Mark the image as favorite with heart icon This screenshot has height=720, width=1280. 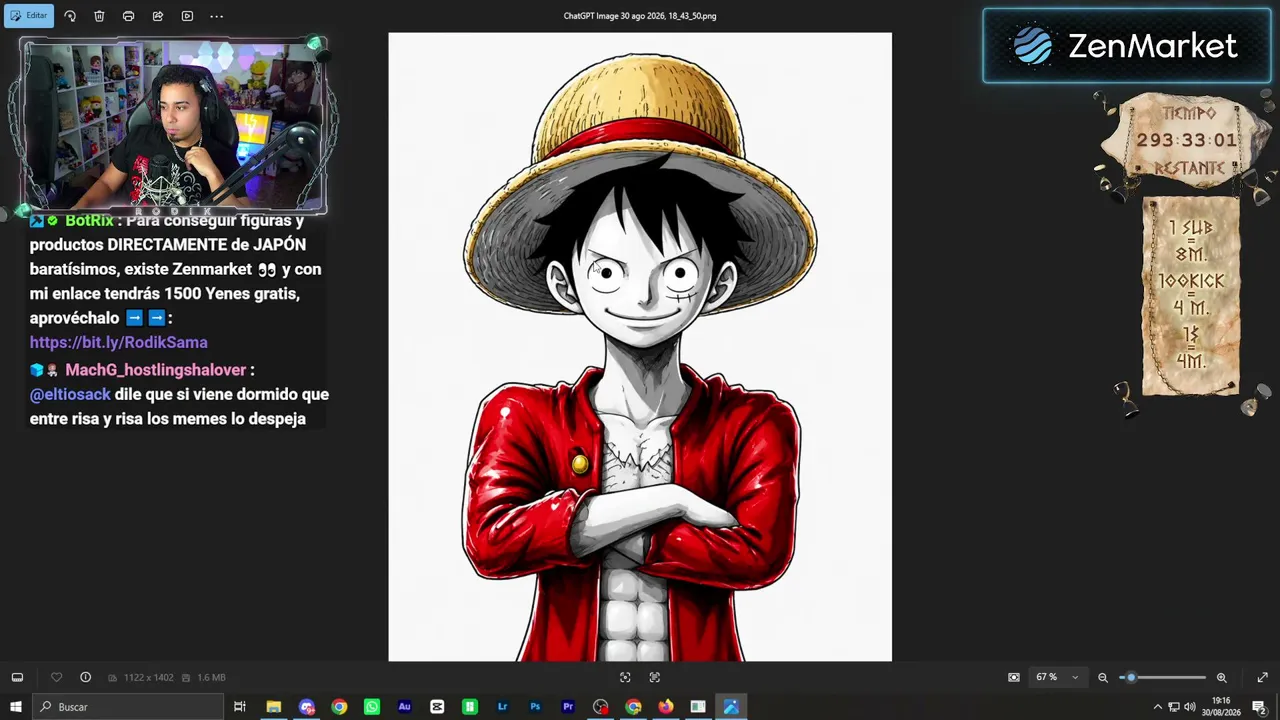(x=56, y=677)
